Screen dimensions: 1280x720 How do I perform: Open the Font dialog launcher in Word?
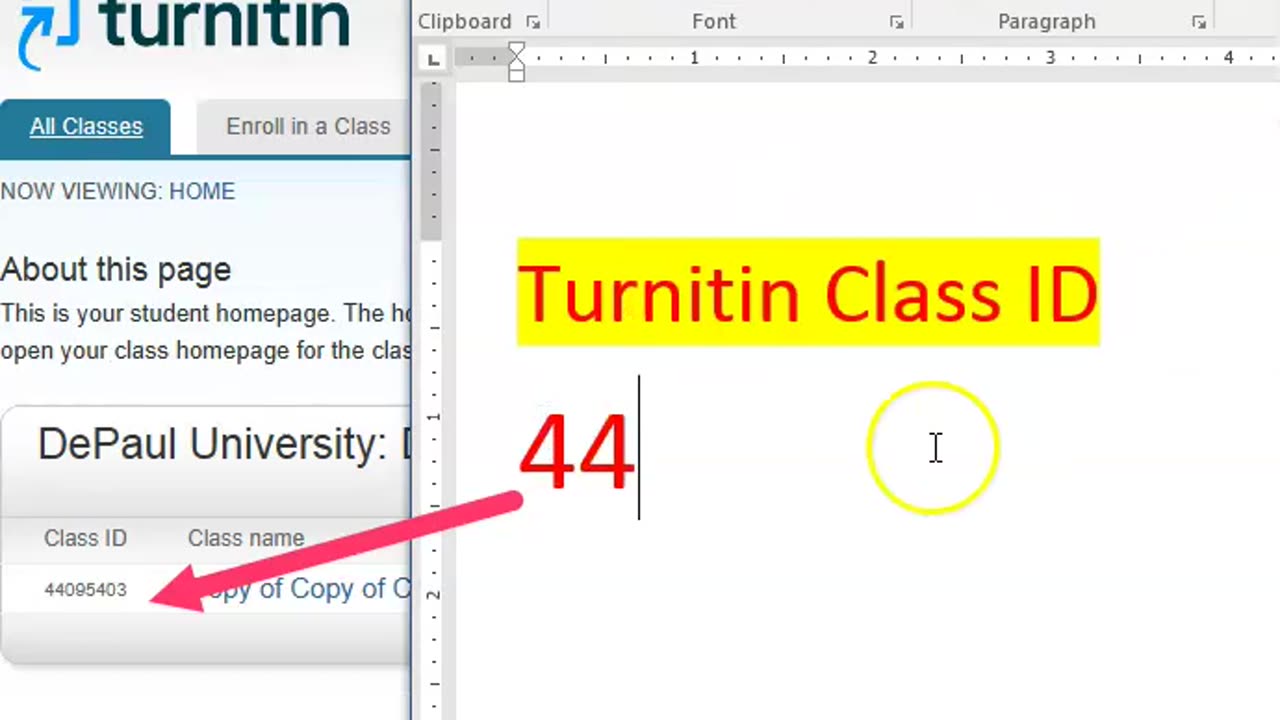pyautogui.click(x=896, y=22)
